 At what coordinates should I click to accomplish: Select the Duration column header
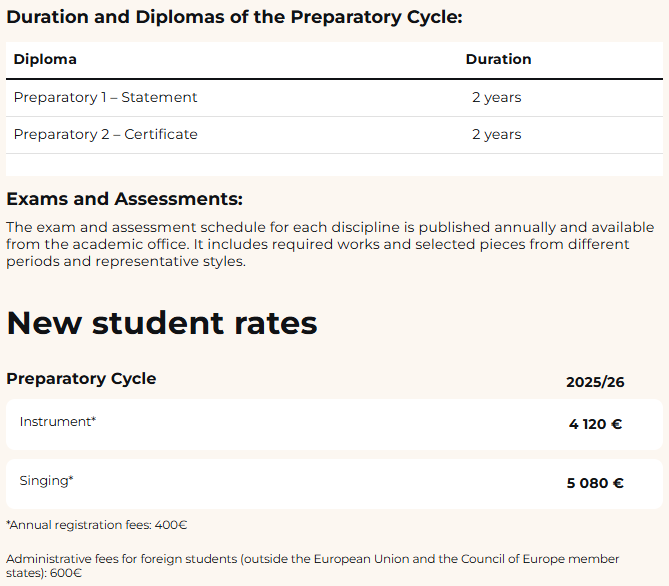[x=498, y=59]
